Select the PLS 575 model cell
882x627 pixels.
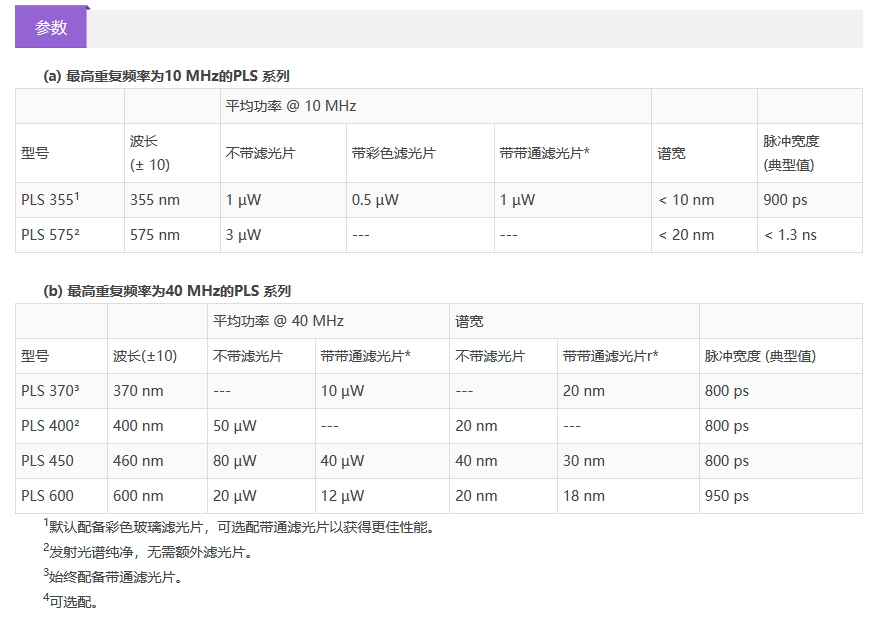tap(50, 235)
